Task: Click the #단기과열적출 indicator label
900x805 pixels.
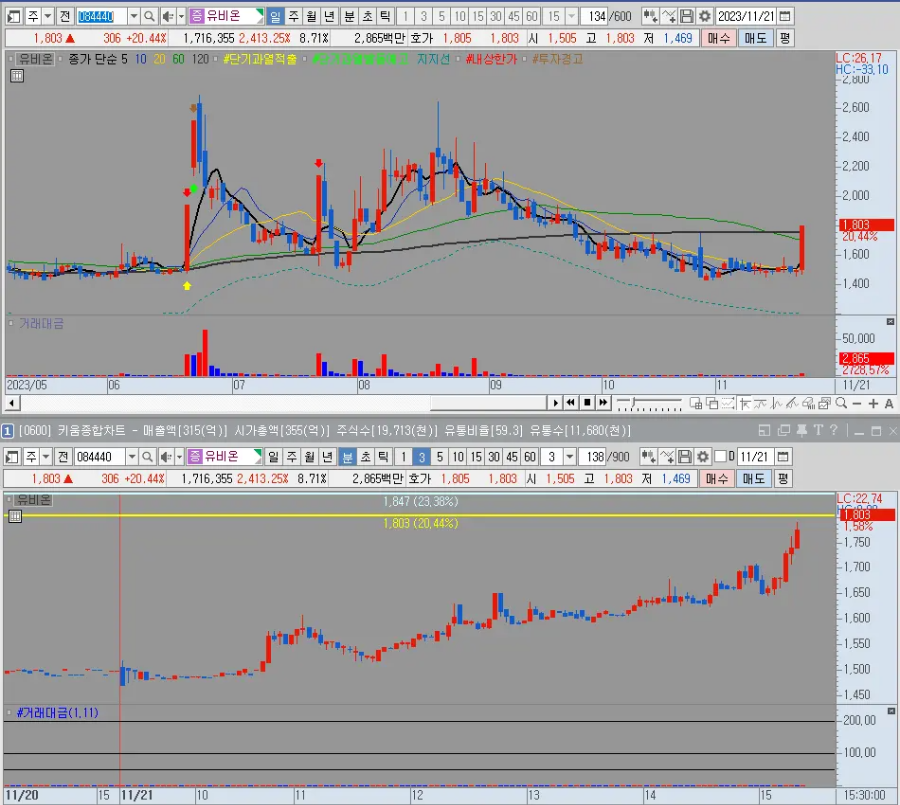Action: point(259,59)
